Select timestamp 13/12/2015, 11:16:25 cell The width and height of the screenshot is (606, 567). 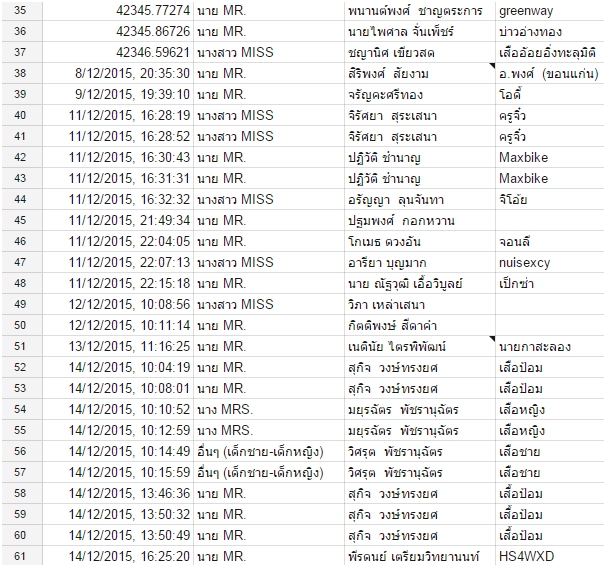pyautogui.click(x=118, y=346)
